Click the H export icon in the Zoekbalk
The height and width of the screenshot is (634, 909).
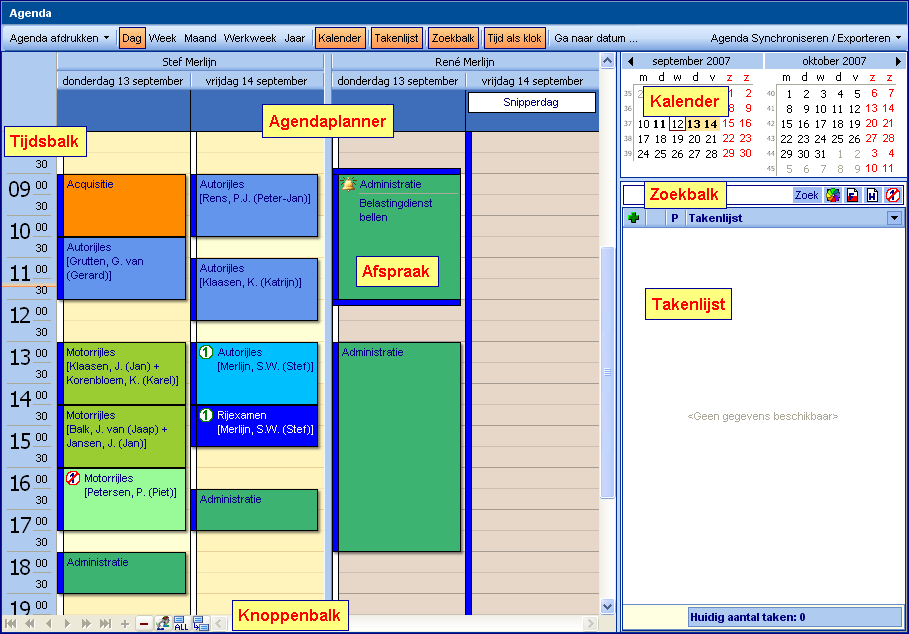(872, 196)
